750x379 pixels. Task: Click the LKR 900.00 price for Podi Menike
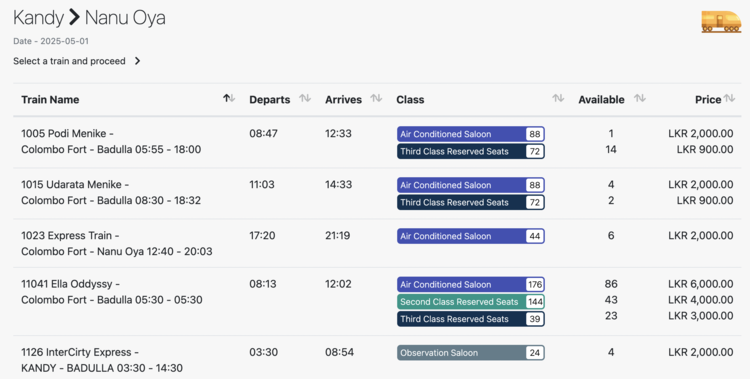pos(705,150)
